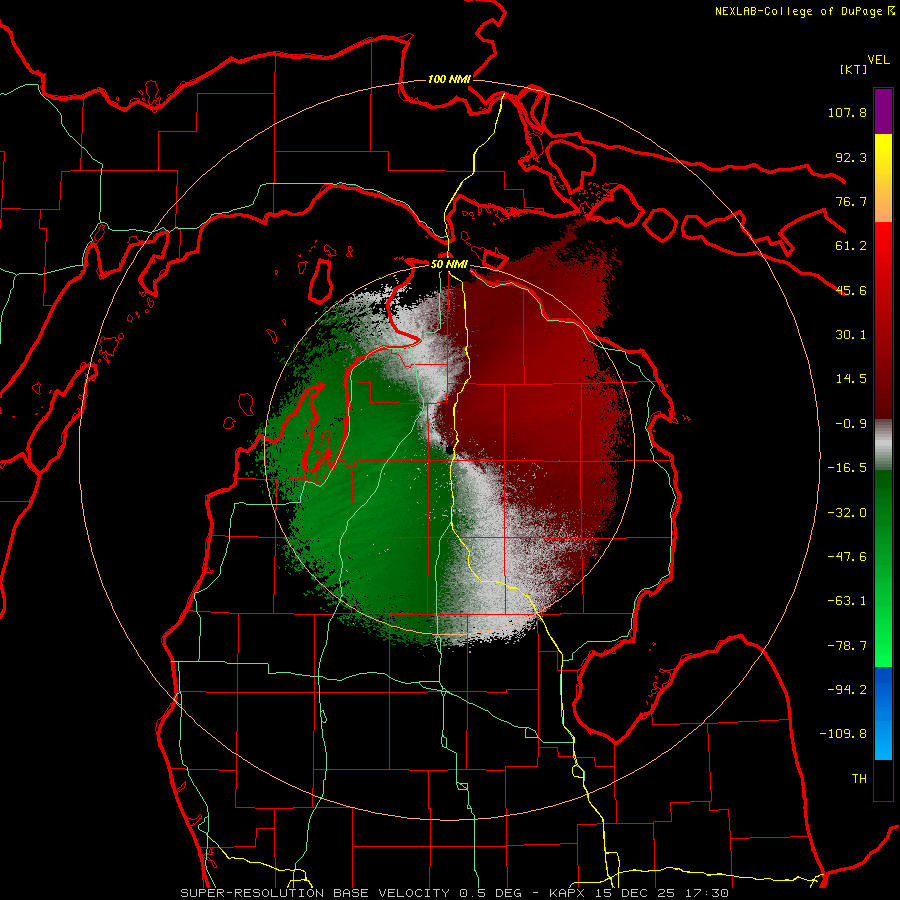Click the yellow band of the velocity scale

point(883,178)
